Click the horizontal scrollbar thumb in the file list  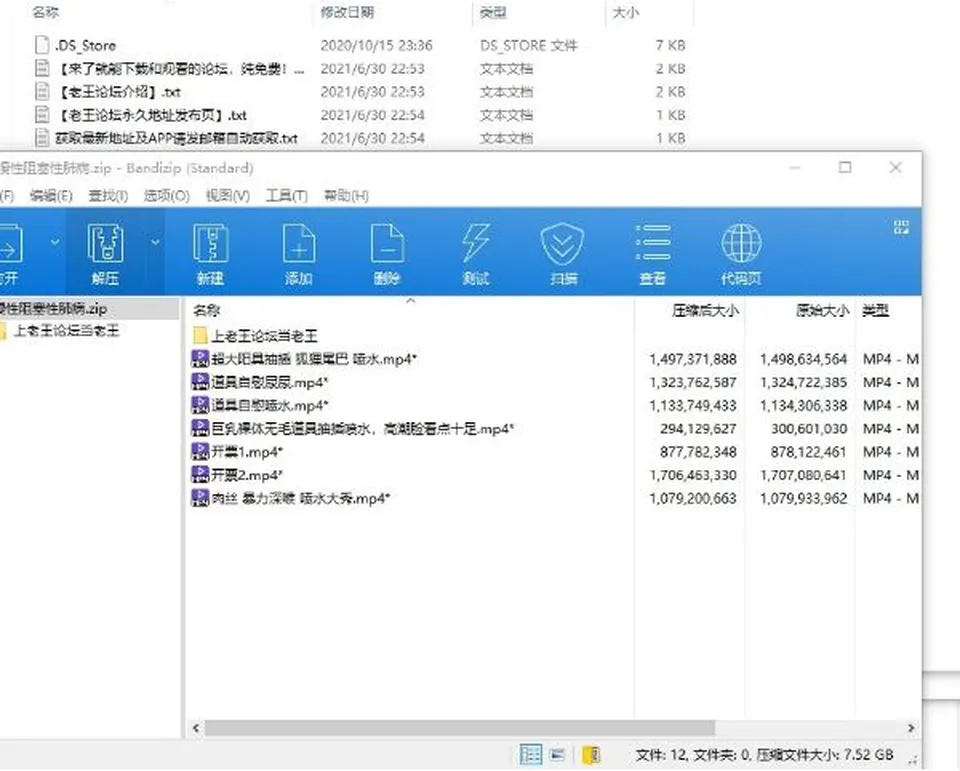pos(460,728)
